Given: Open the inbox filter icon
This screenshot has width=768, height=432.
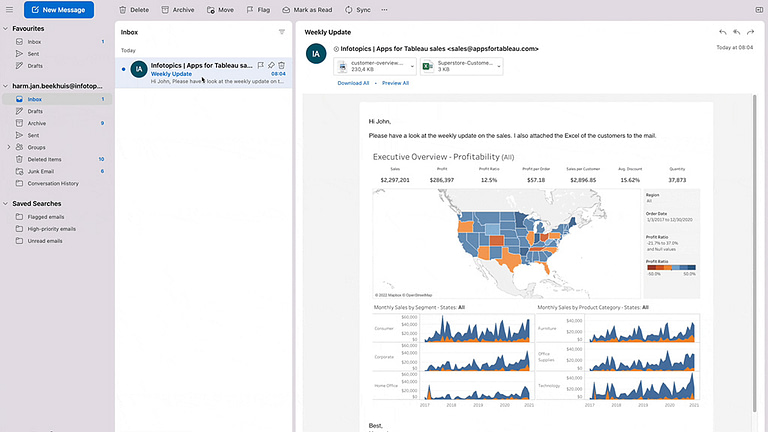Looking at the screenshot, I should (282, 32).
